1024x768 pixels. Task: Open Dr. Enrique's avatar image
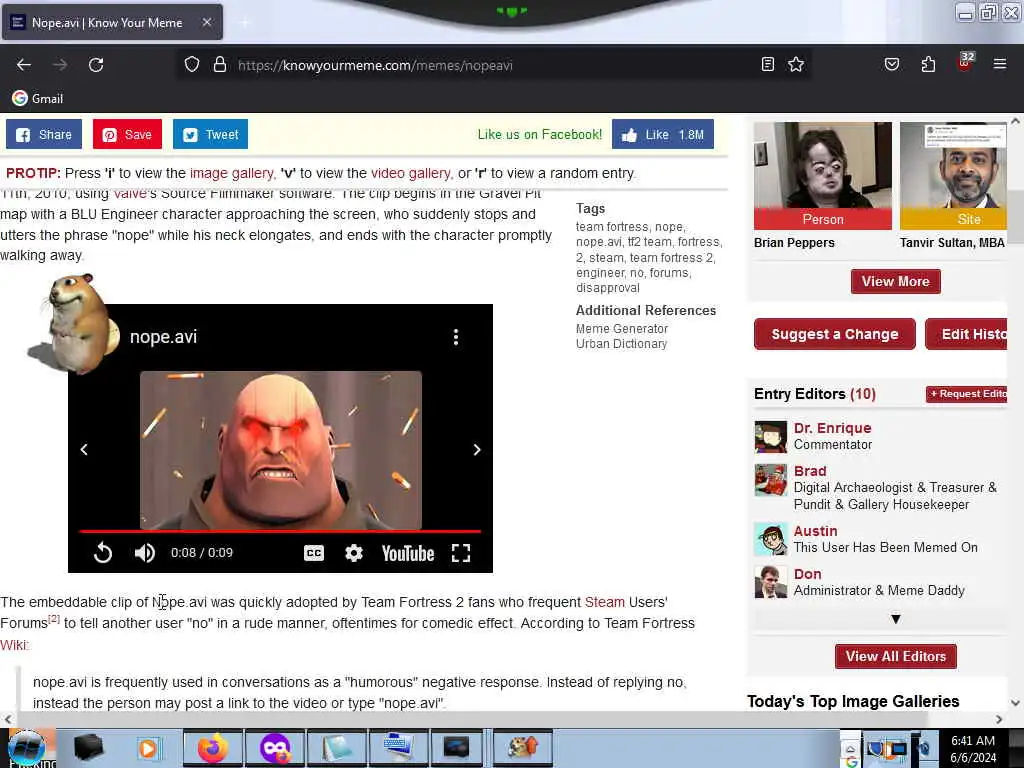(x=771, y=437)
